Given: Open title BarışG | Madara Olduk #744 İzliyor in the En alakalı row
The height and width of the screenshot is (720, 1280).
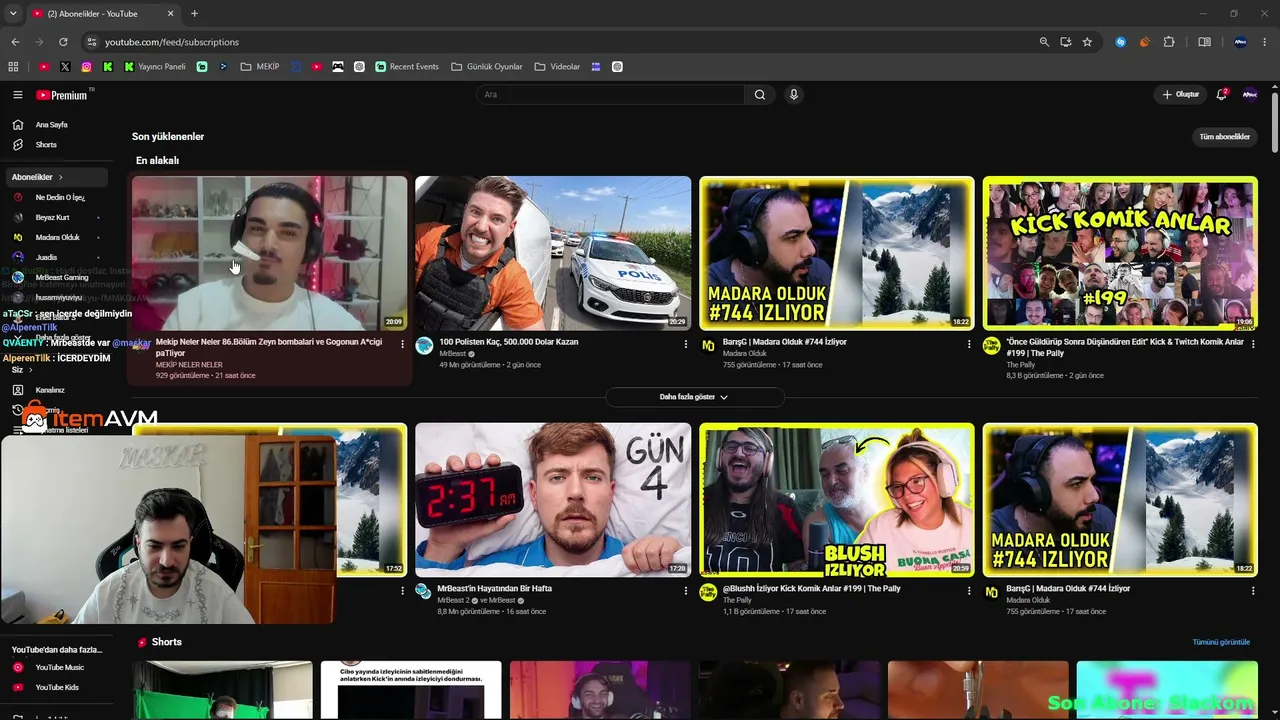Looking at the screenshot, I should tap(785, 342).
